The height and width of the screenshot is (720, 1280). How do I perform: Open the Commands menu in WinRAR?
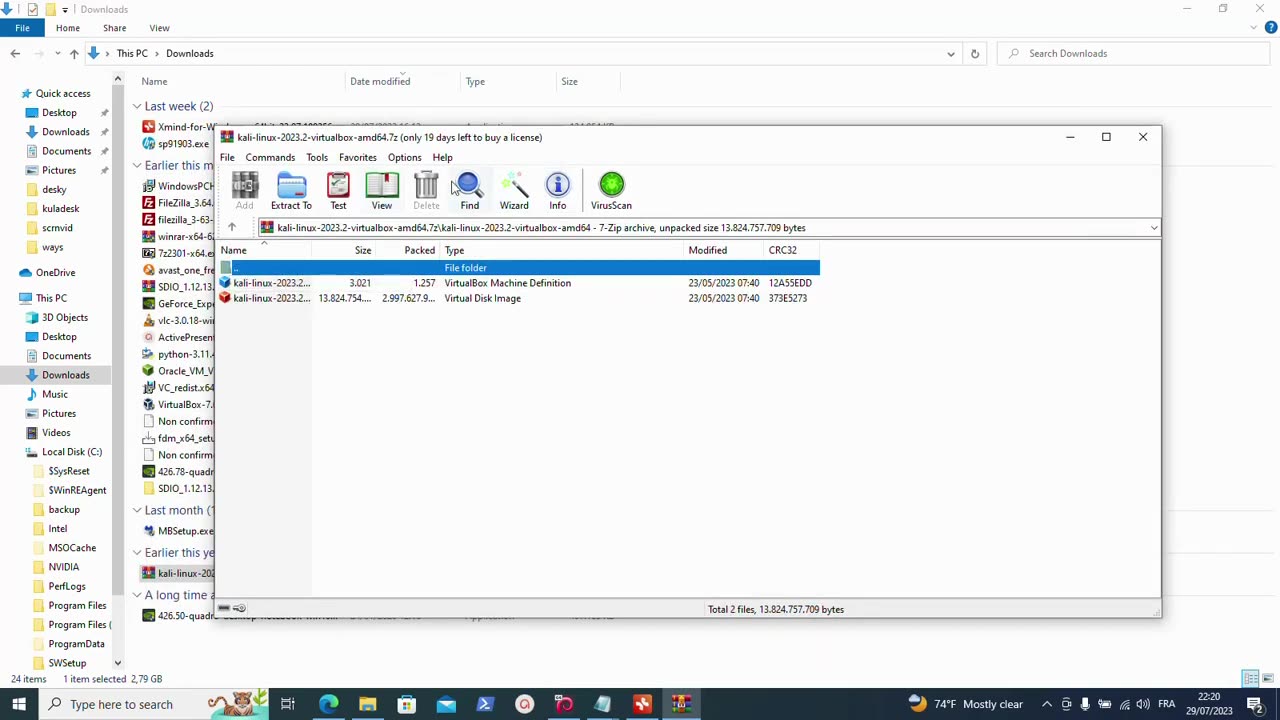pyautogui.click(x=270, y=157)
